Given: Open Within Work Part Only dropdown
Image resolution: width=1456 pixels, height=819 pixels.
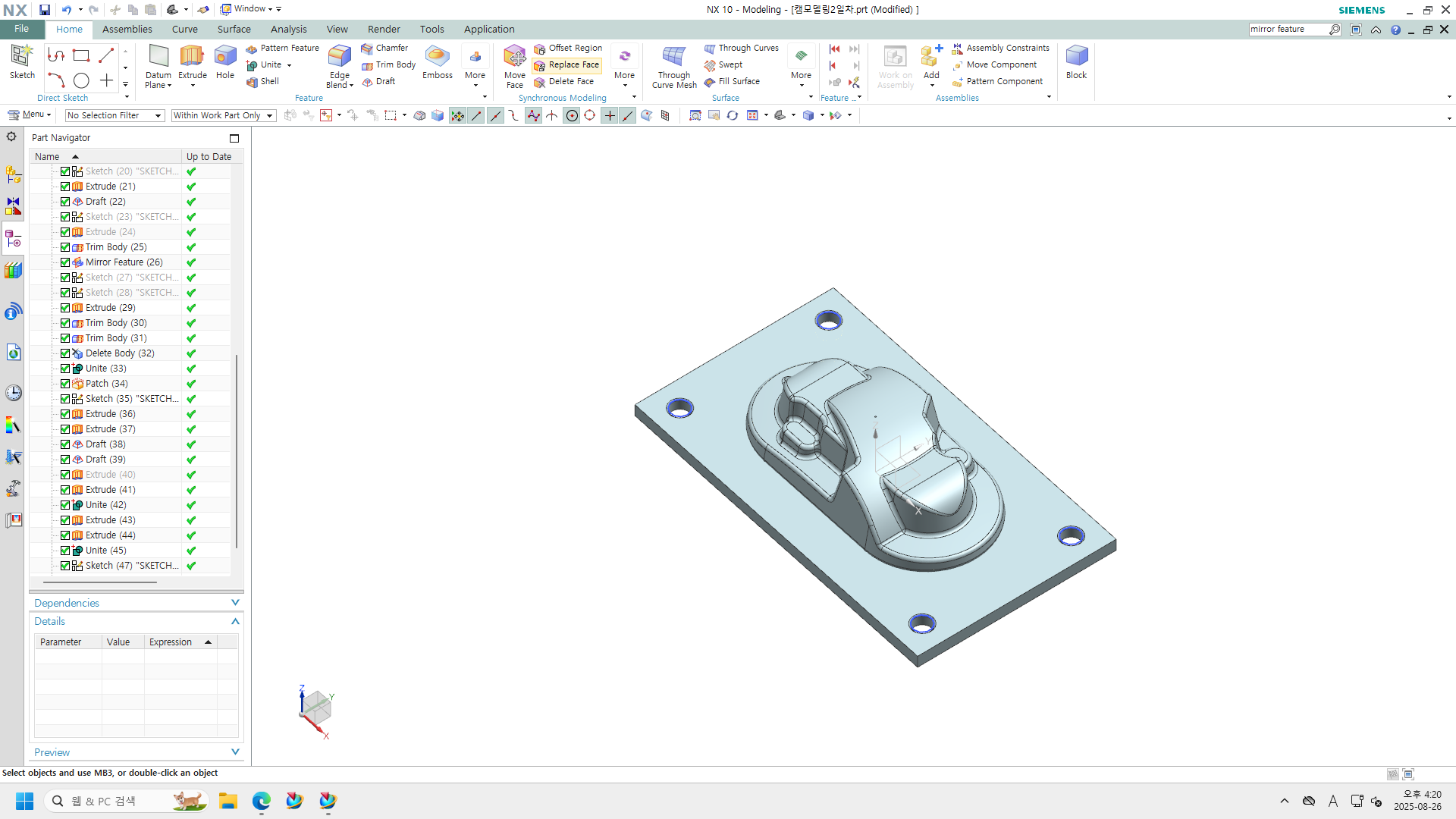Looking at the screenshot, I should point(222,115).
